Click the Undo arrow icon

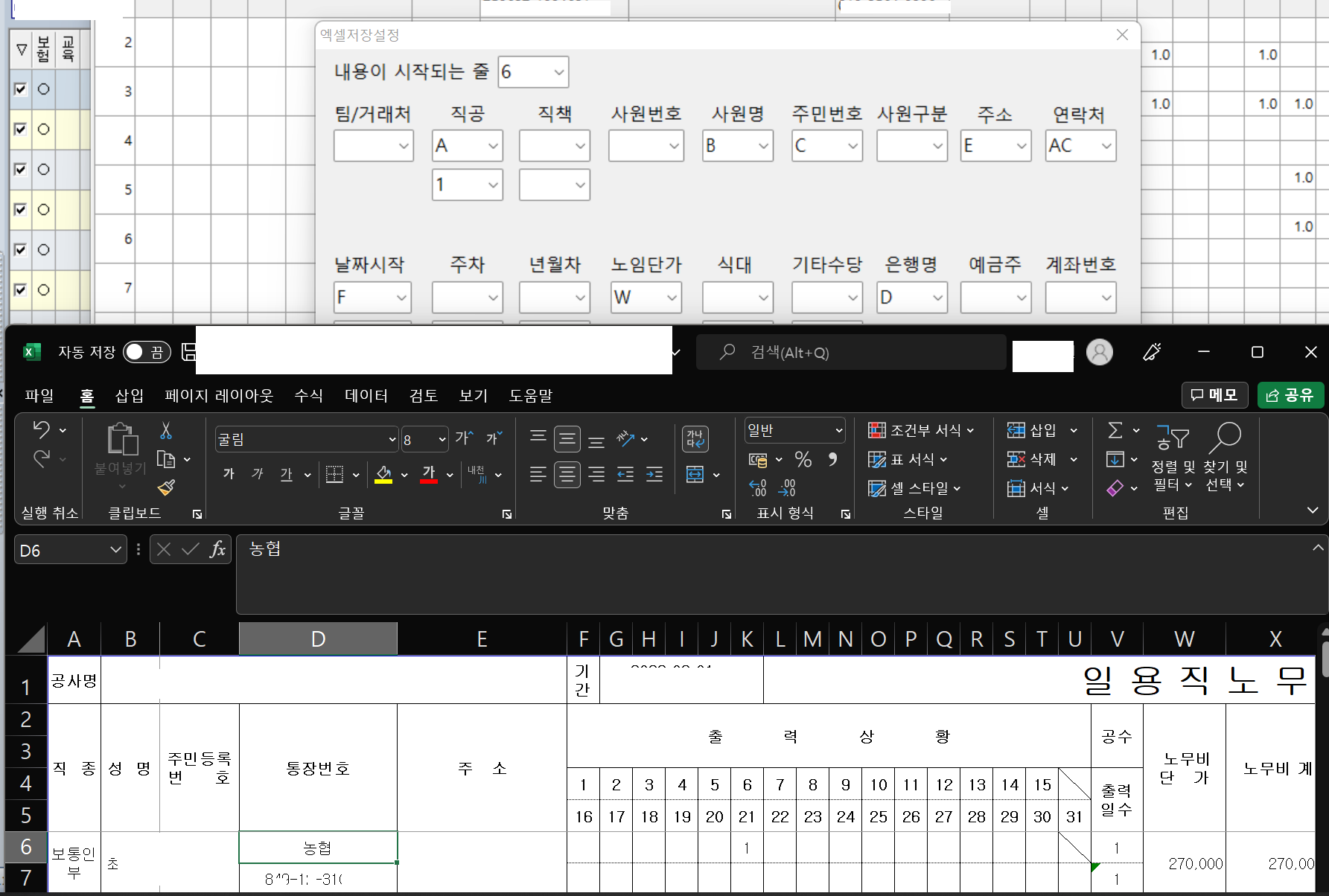coord(42,429)
